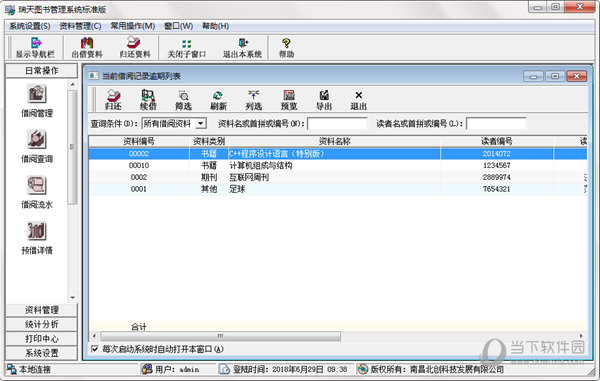Click reader number 7654321 cell
This screenshot has width=600, height=381.
[497, 189]
